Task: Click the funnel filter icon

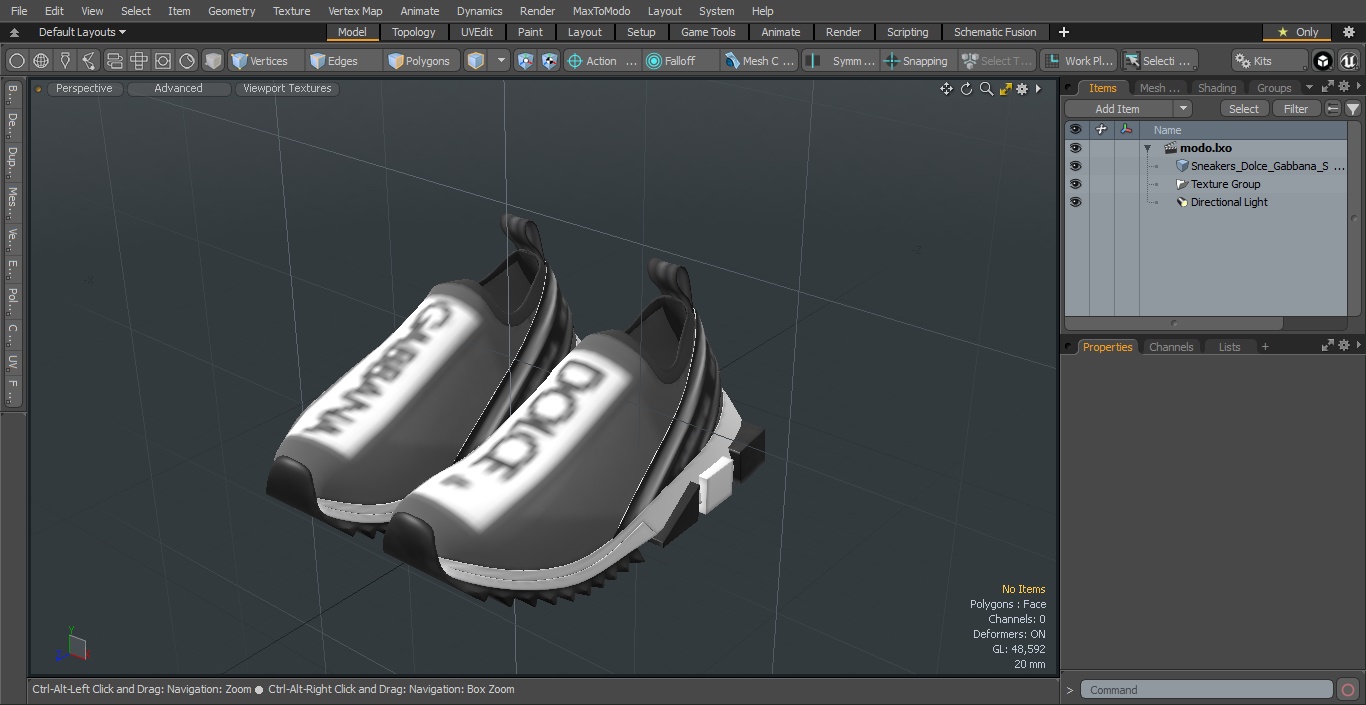Action: click(x=1352, y=109)
